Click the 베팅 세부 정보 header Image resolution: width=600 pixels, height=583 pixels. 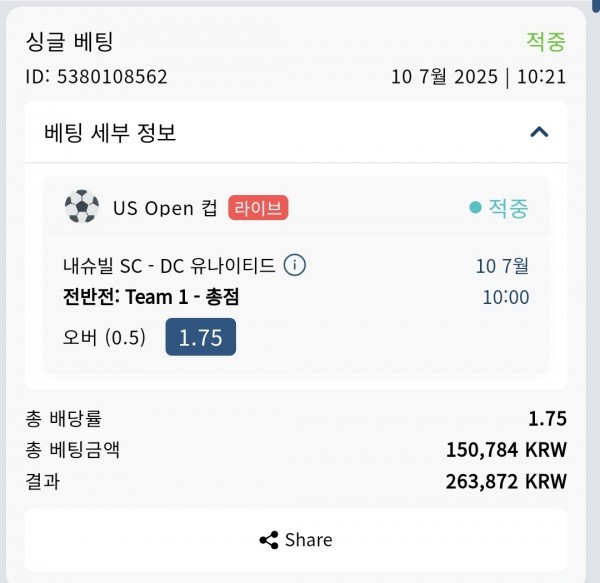[110, 132]
